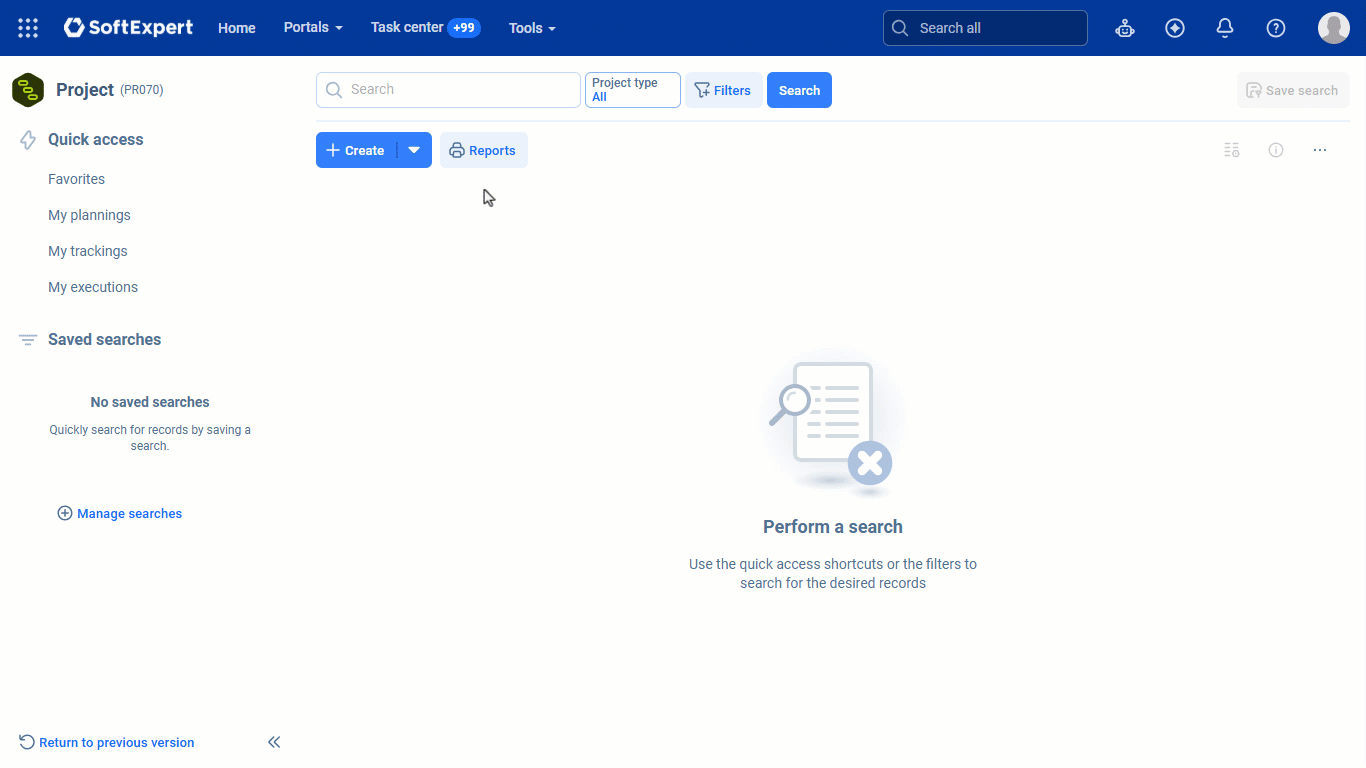
Task: Click the SoftExpert logo
Action: (128, 28)
